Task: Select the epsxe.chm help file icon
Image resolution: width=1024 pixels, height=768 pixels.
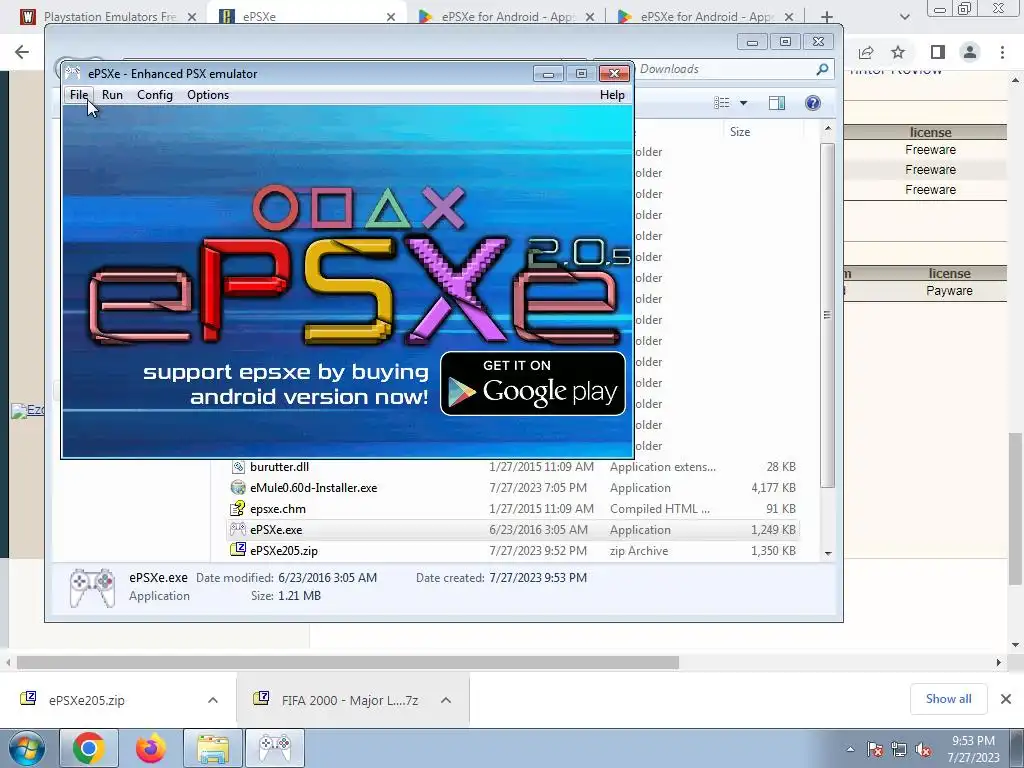Action: pyautogui.click(x=238, y=509)
